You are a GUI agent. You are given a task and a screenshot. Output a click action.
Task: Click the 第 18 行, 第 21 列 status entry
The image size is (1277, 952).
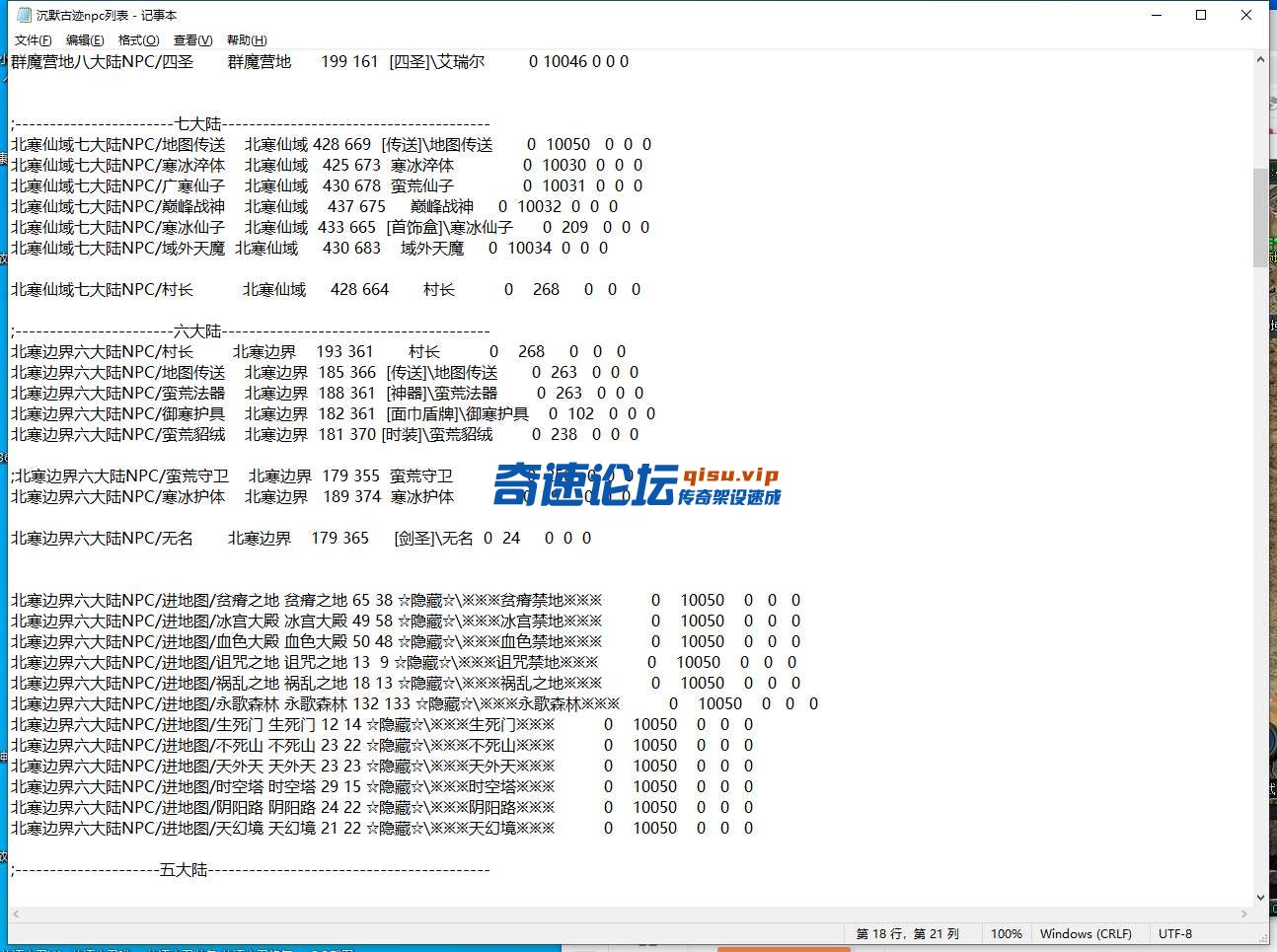[907, 933]
